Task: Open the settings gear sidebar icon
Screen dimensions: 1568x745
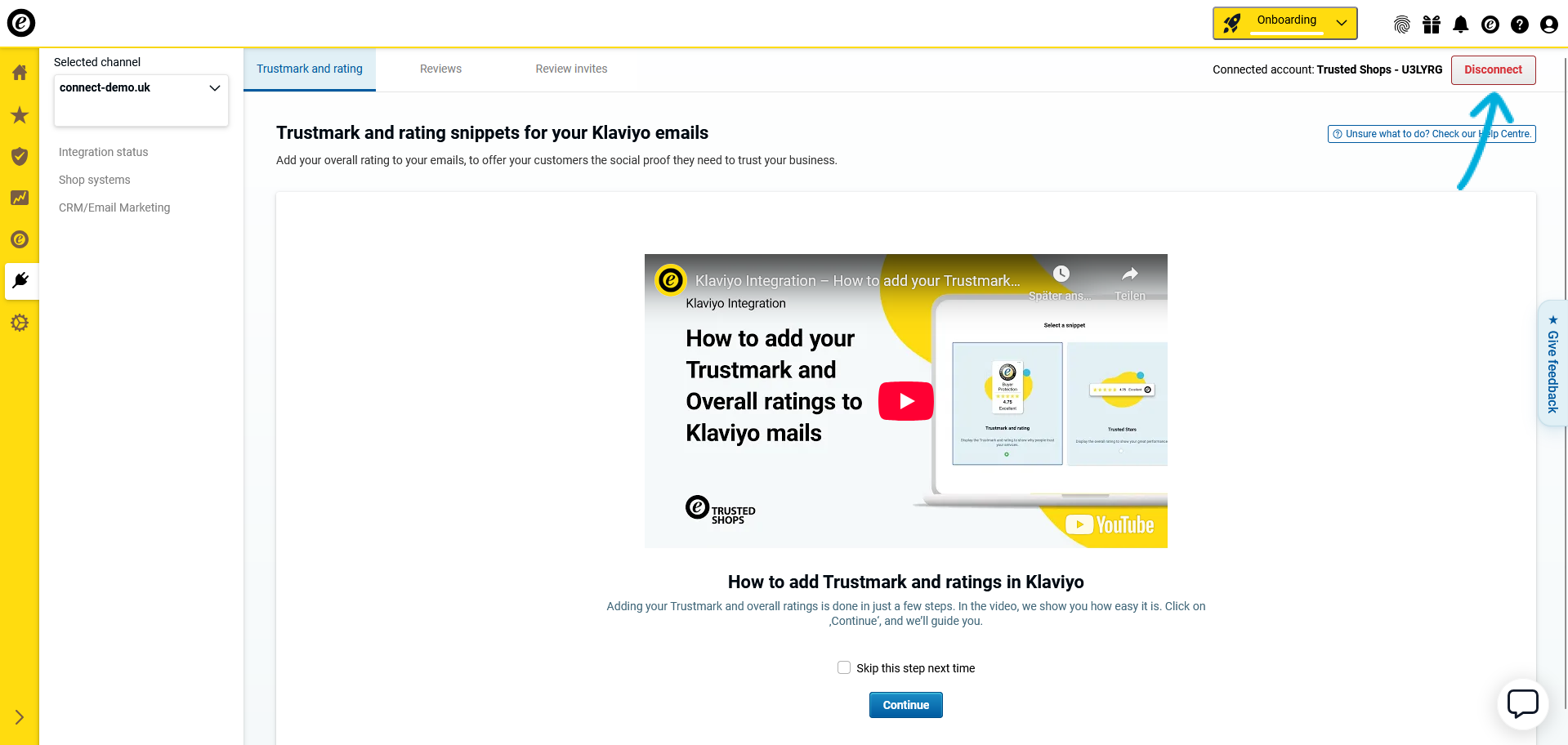Action: (x=20, y=323)
